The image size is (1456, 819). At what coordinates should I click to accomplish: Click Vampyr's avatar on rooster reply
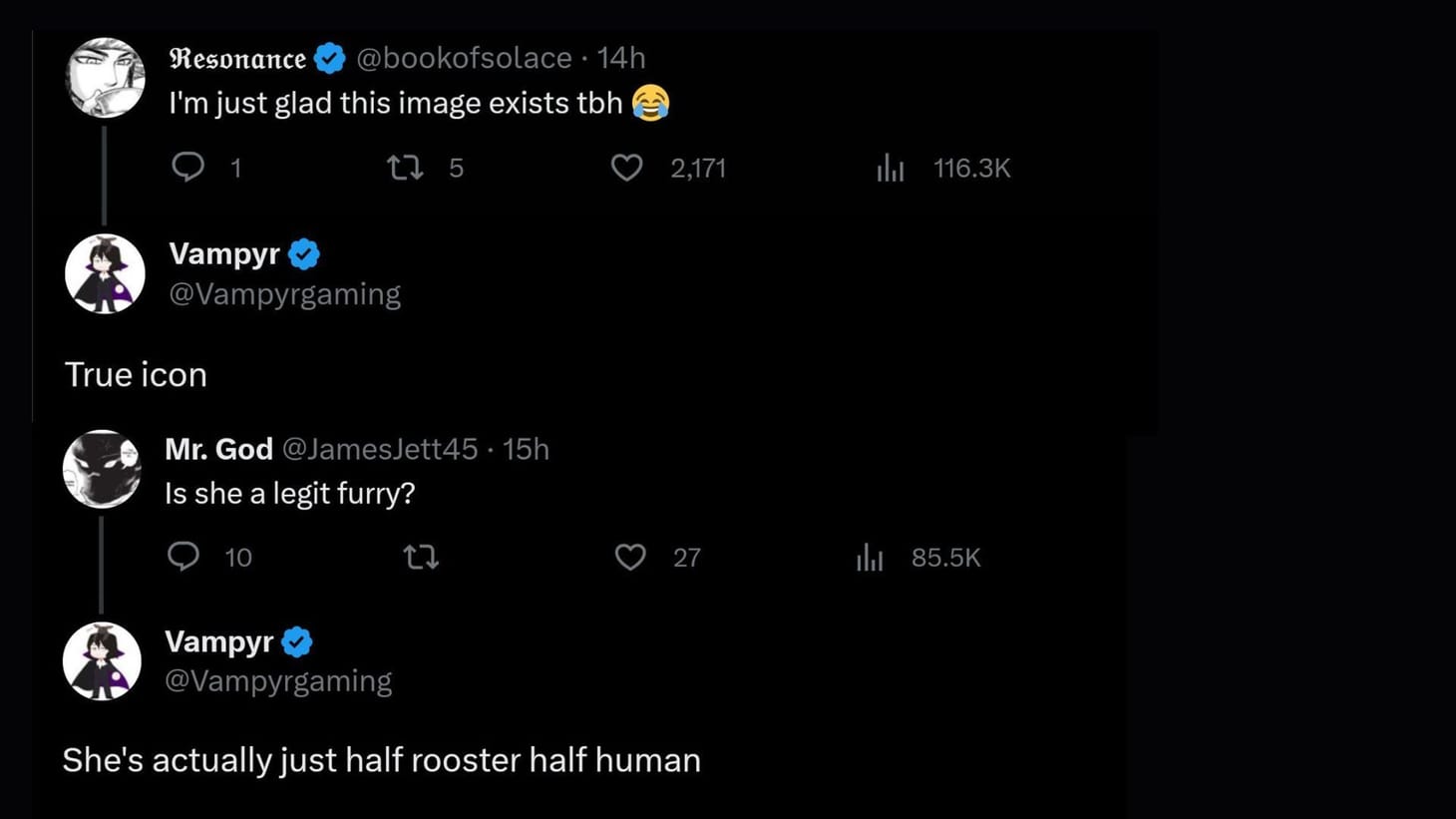point(102,660)
